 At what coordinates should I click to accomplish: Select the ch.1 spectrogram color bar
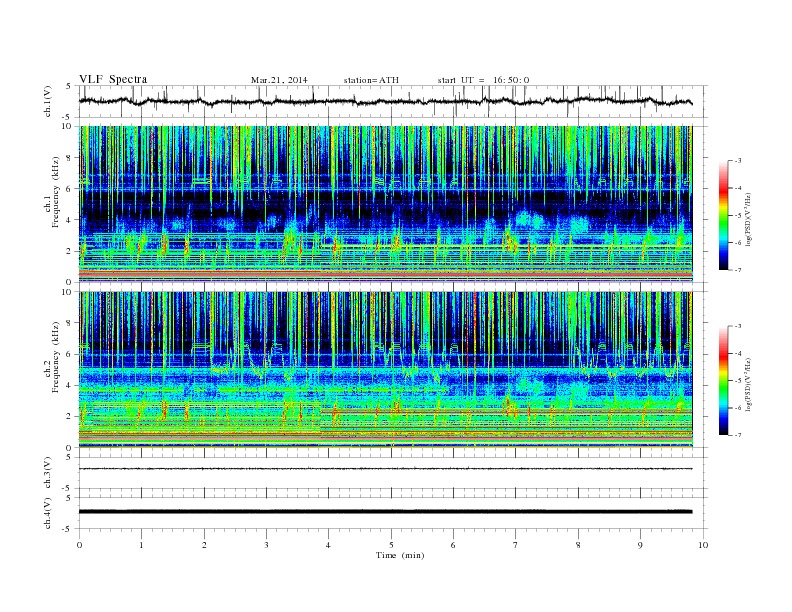[x=724, y=215]
